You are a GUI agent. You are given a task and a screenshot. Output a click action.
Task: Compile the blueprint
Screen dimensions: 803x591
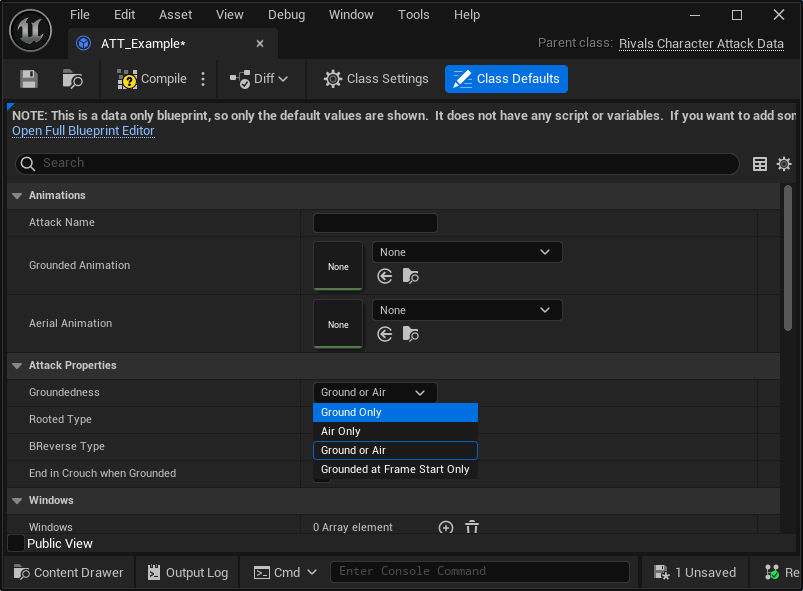(152, 79)
